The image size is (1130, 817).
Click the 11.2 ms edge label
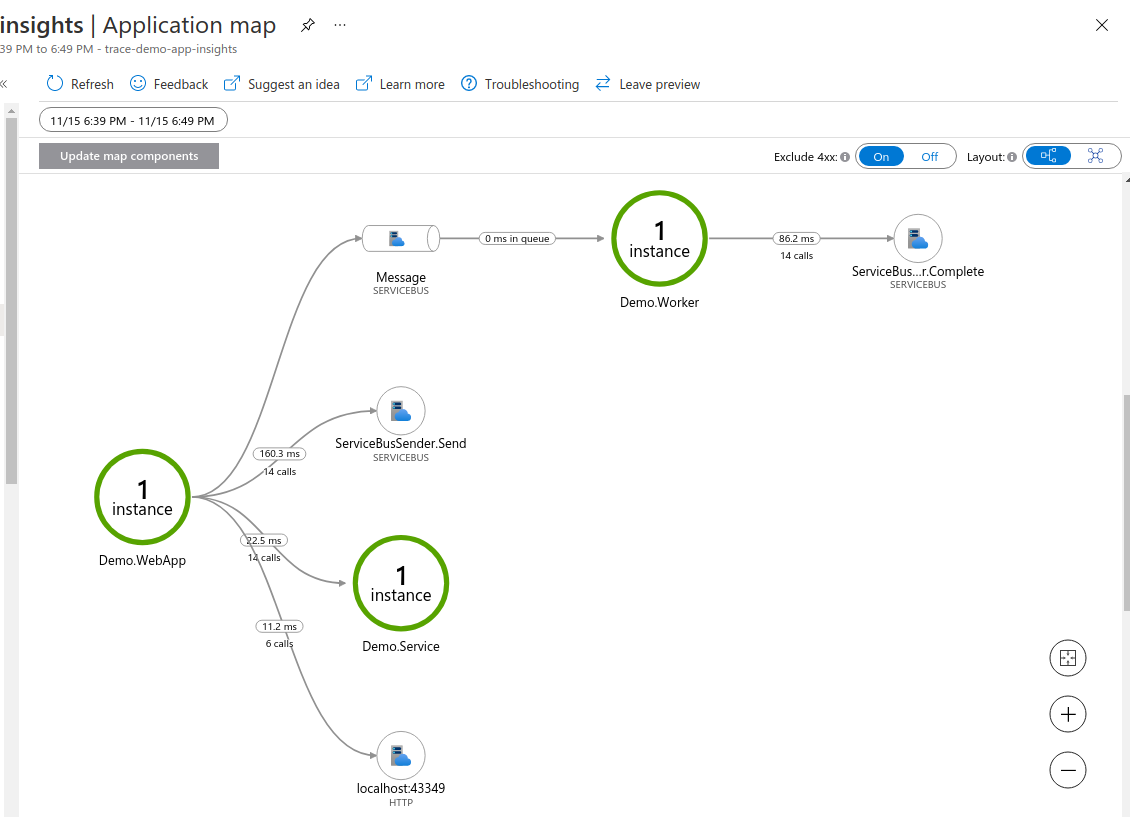[280, 627]
